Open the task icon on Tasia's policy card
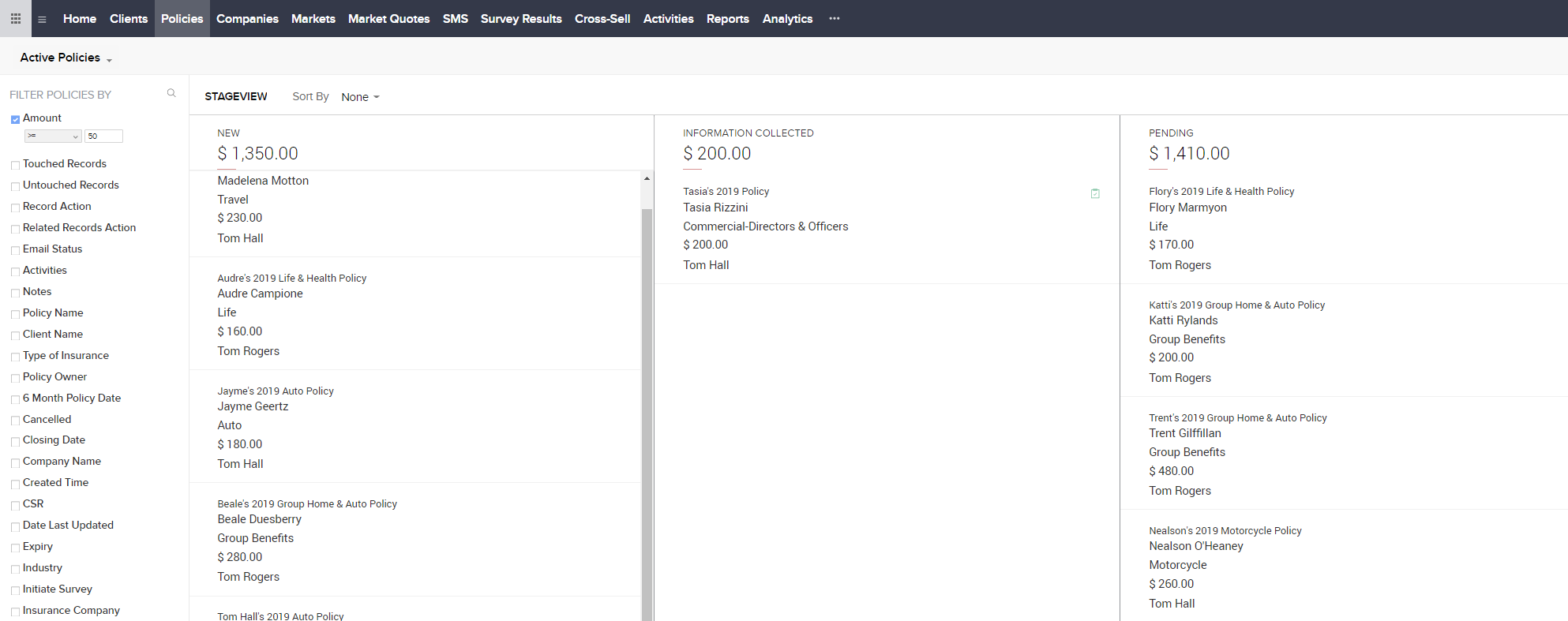 click(1095, 193)
